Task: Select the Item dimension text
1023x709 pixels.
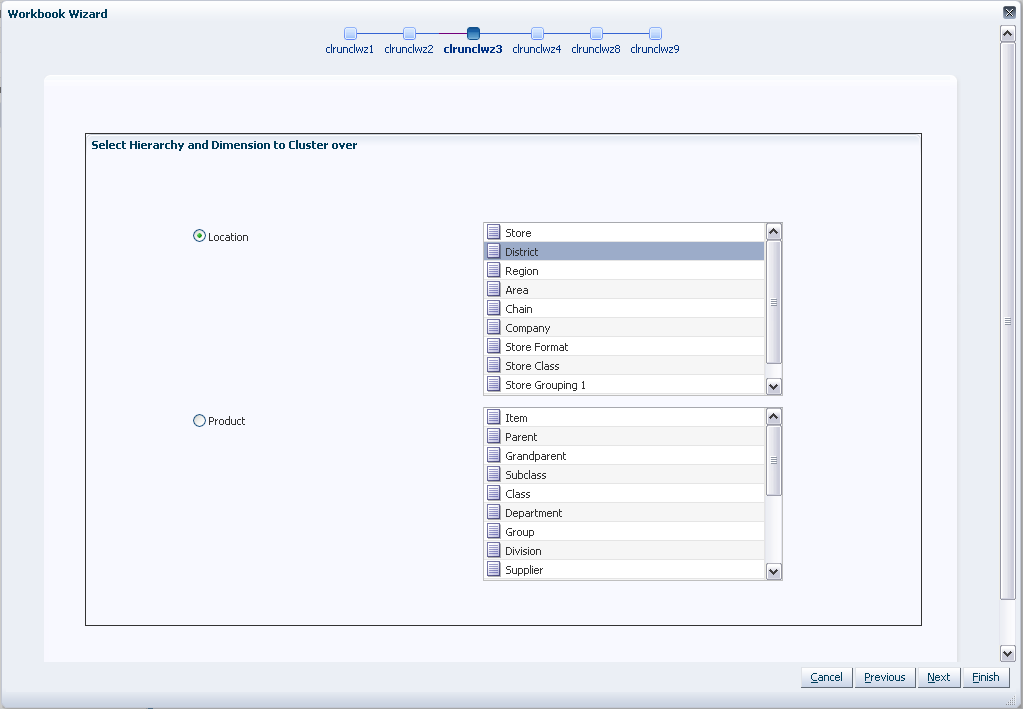Action: pos(516,417)
